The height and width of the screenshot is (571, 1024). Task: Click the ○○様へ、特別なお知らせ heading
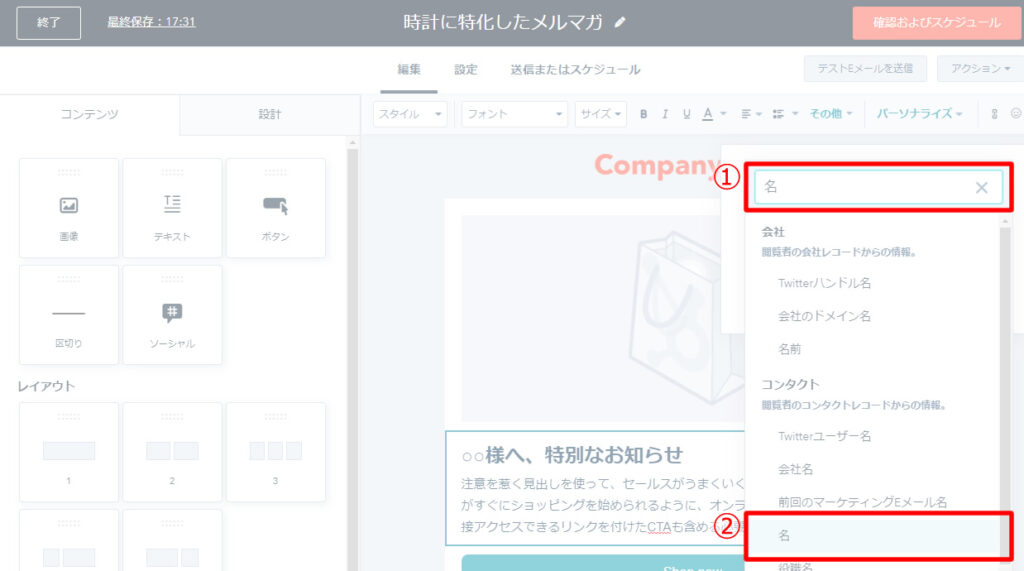tap(572, 455)
